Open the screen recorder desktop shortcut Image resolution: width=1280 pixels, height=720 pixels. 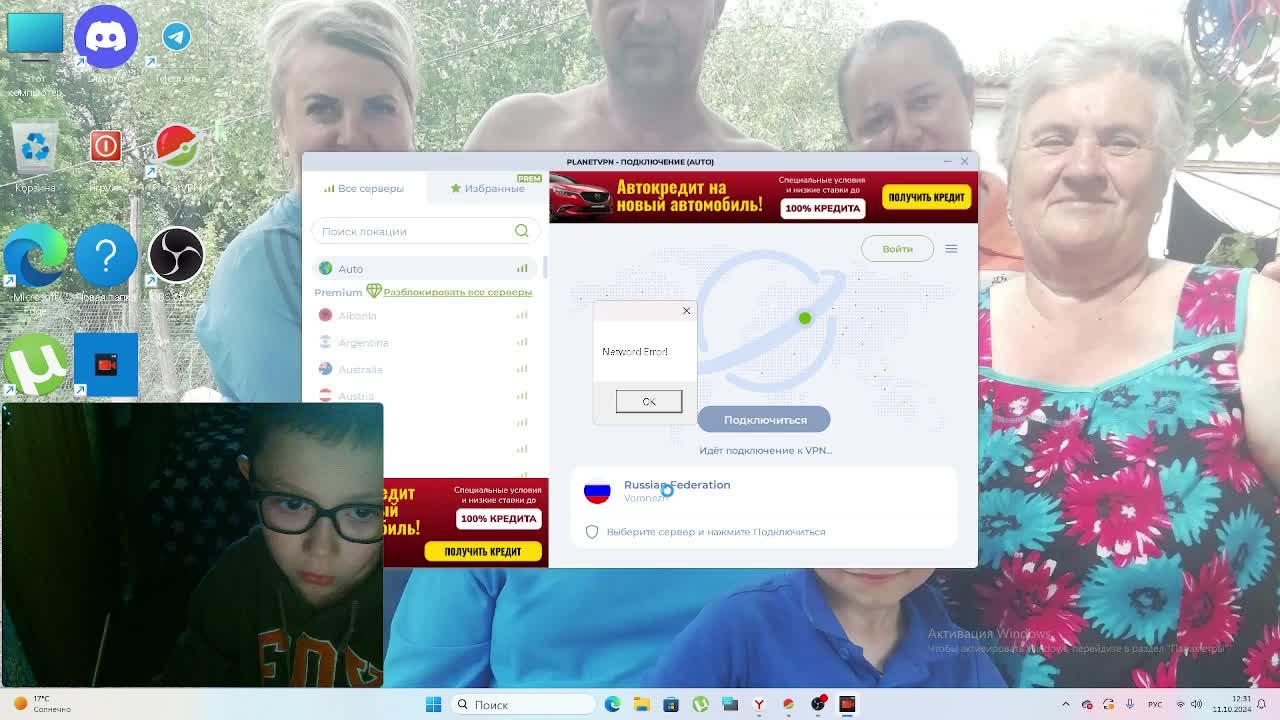(x=105, y=364)
